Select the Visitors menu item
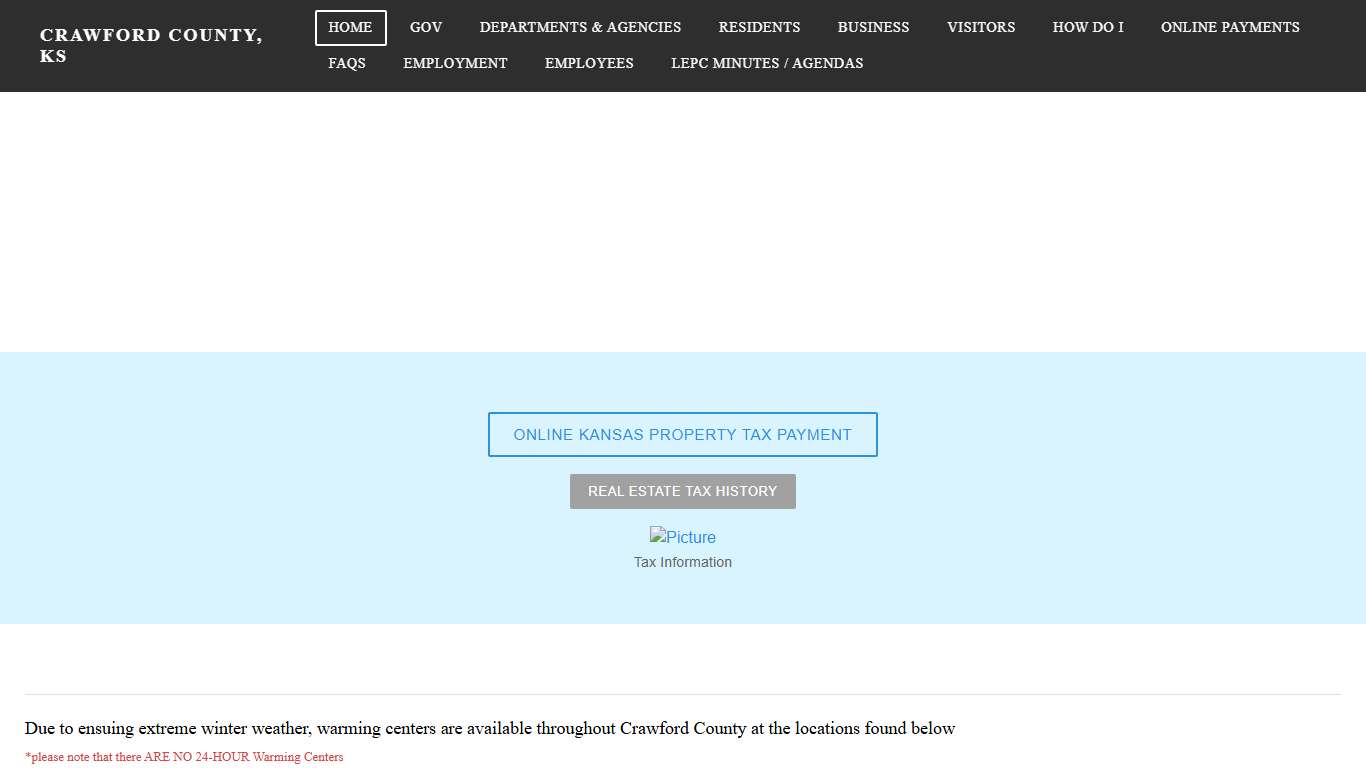Viewport: 1366px width, 768px height. point(981,27)
